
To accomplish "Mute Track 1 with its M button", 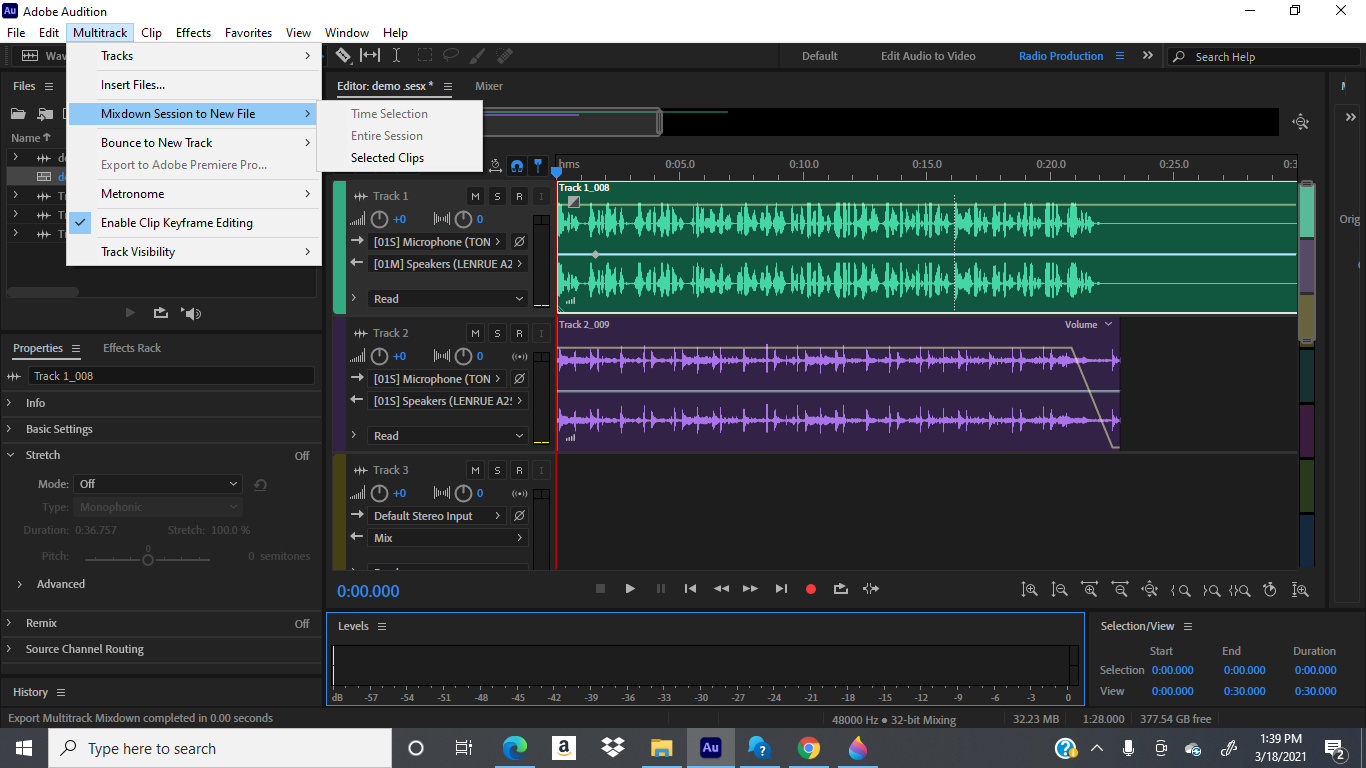I will (475, 196).
